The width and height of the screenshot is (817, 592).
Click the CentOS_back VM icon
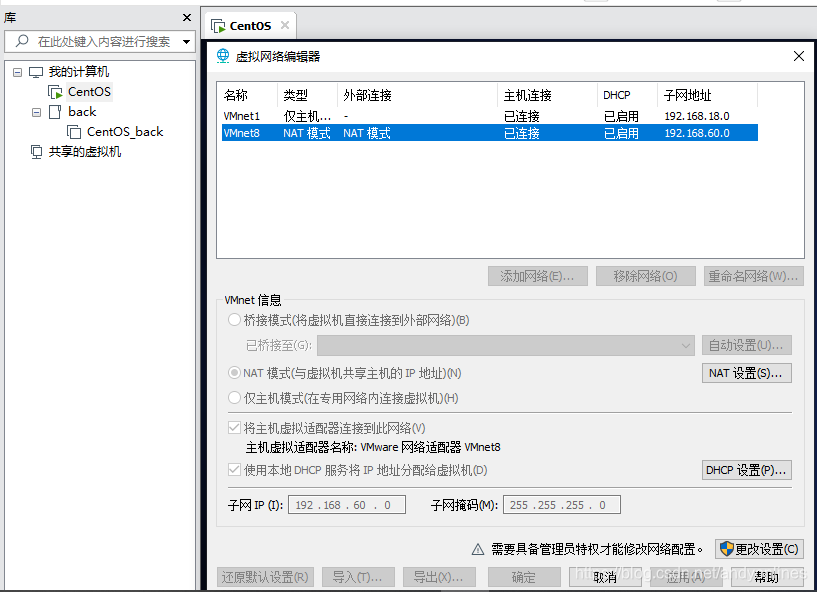click(74, 132)
